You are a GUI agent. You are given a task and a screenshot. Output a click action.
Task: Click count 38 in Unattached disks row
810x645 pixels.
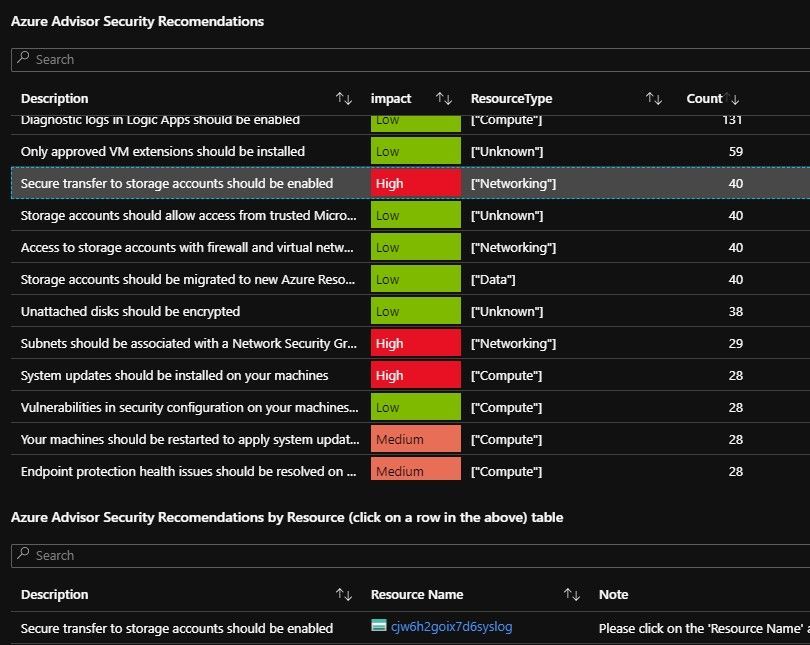tap(736, 311)
